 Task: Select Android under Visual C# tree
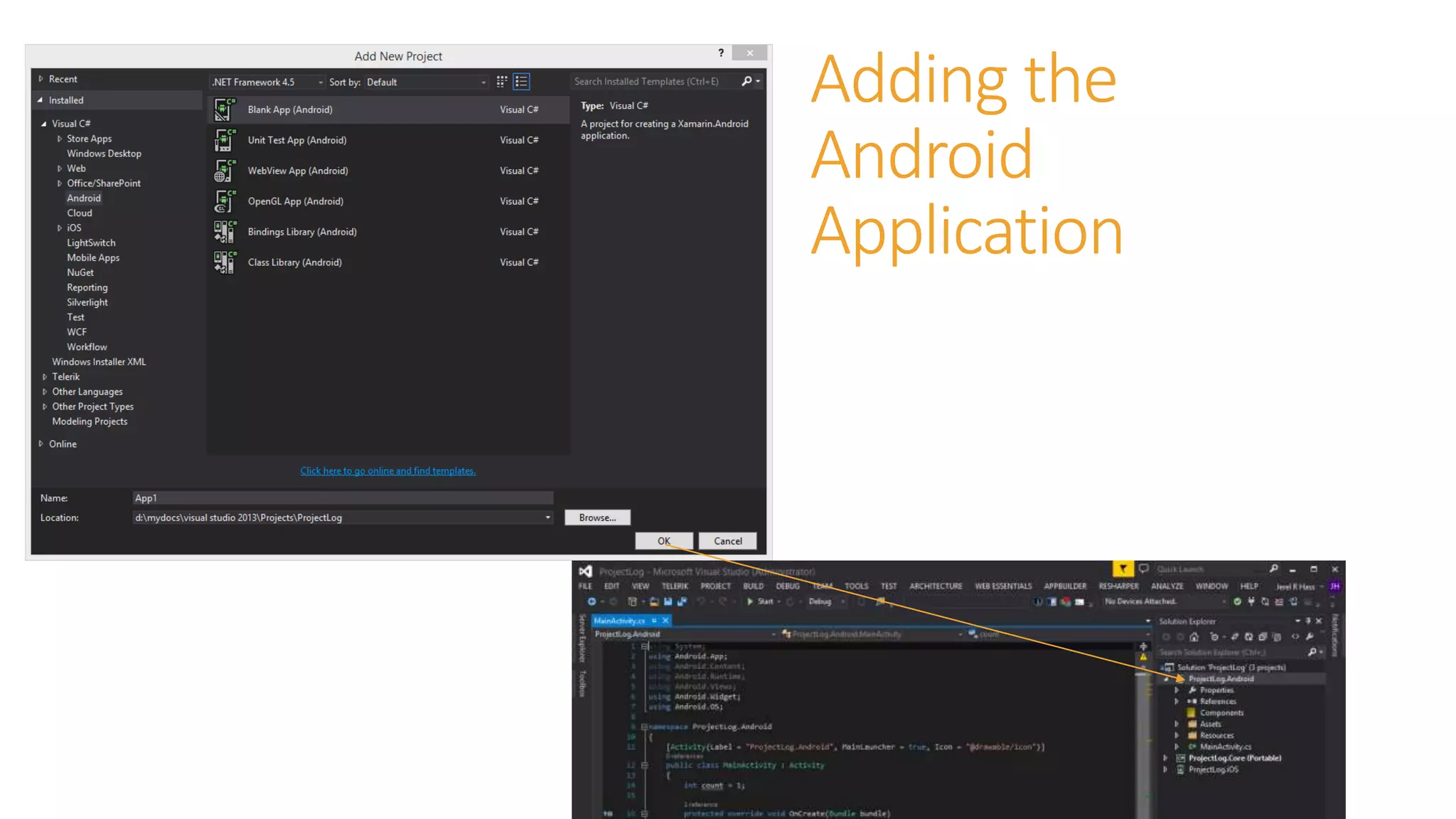(84, 198)
